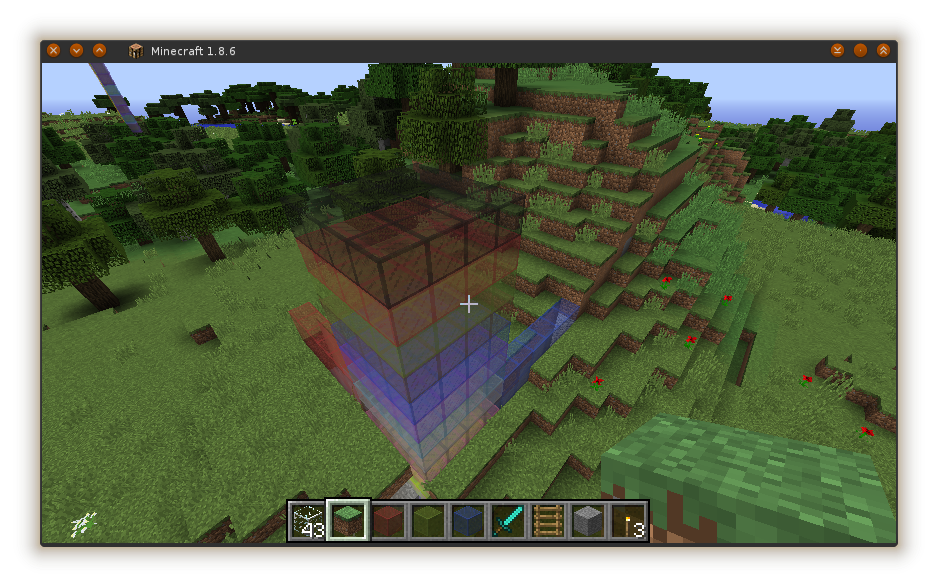Select the blue stained glass hotbar slot
The height and width of the screenshot is (587, 938).
click(468, 521)
